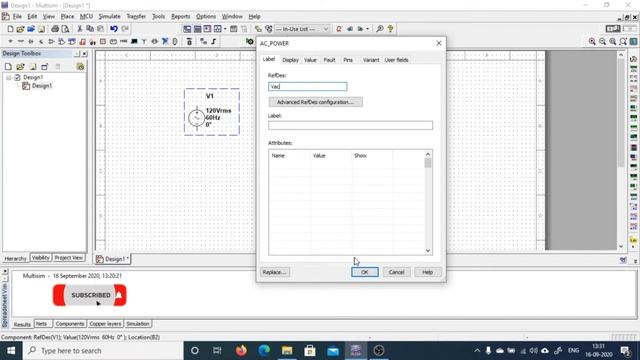Image resolution: width=640 pixels, height=360 pixels.
Task: Select the Project View tab
Action: coord(69,258)
